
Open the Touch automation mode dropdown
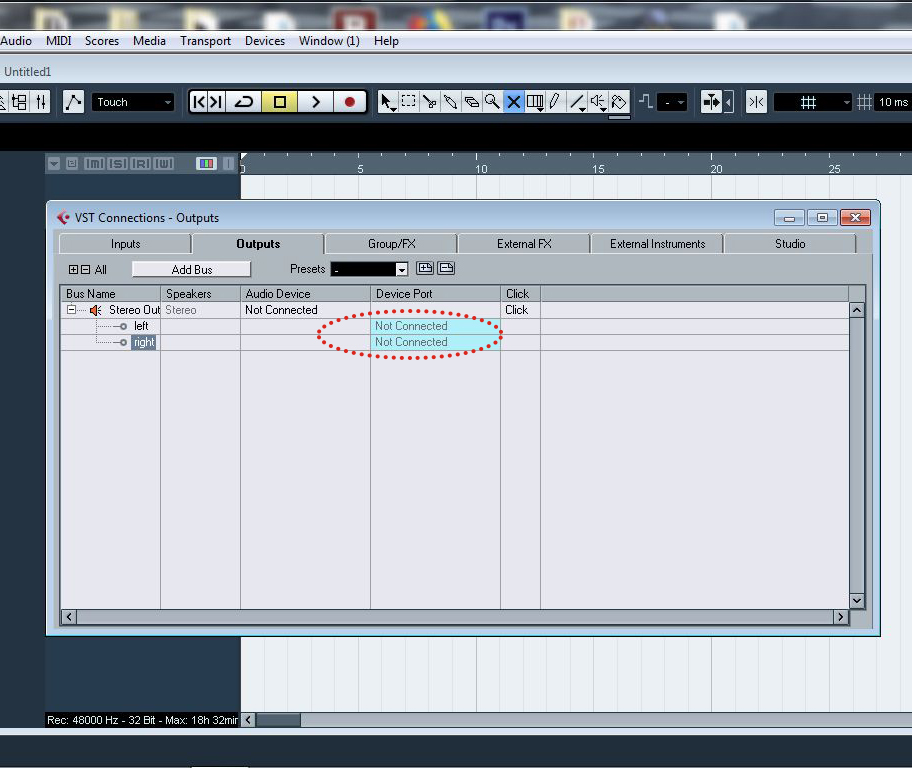(x=133, y=101)
